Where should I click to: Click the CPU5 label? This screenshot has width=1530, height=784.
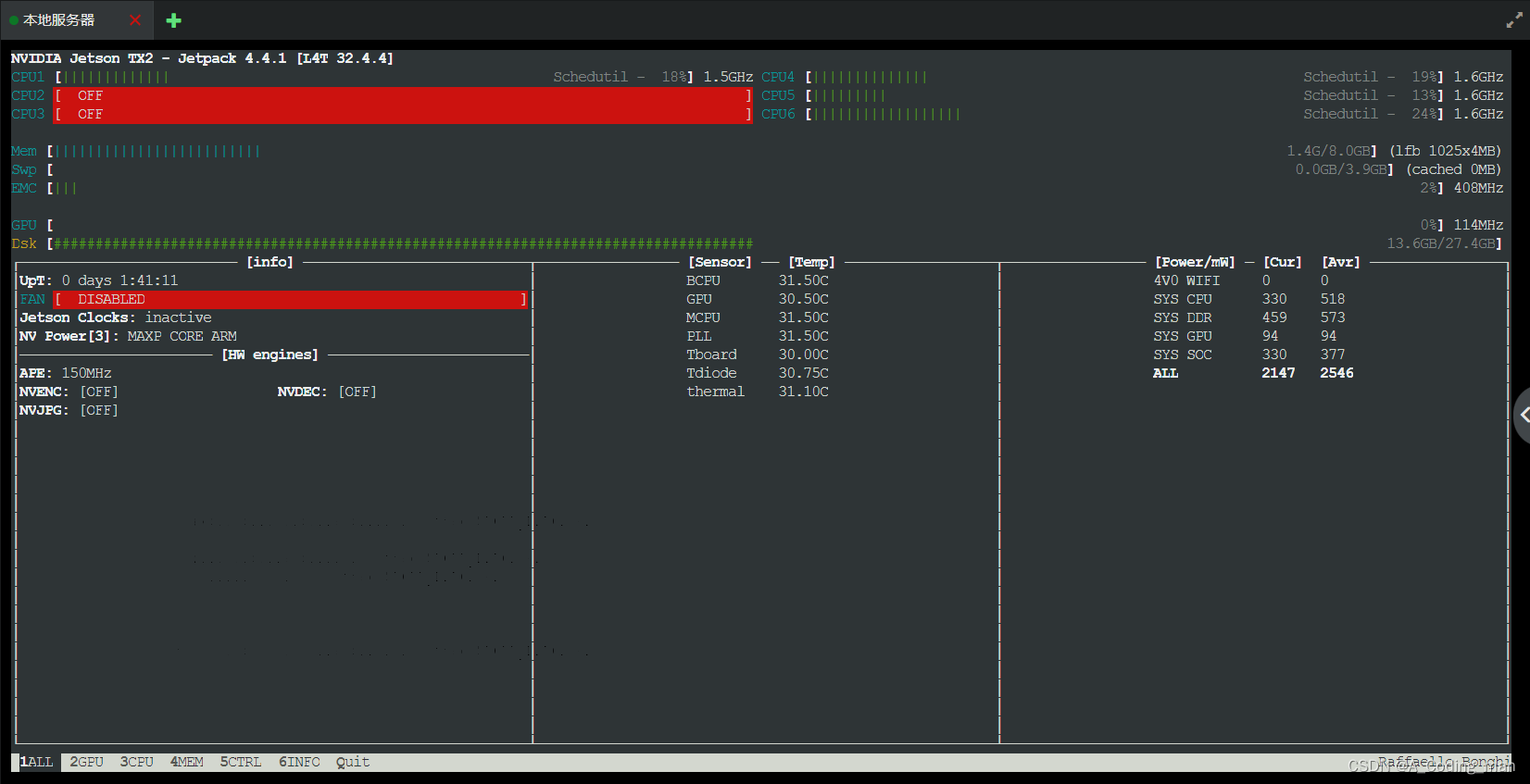click(778, 95)
